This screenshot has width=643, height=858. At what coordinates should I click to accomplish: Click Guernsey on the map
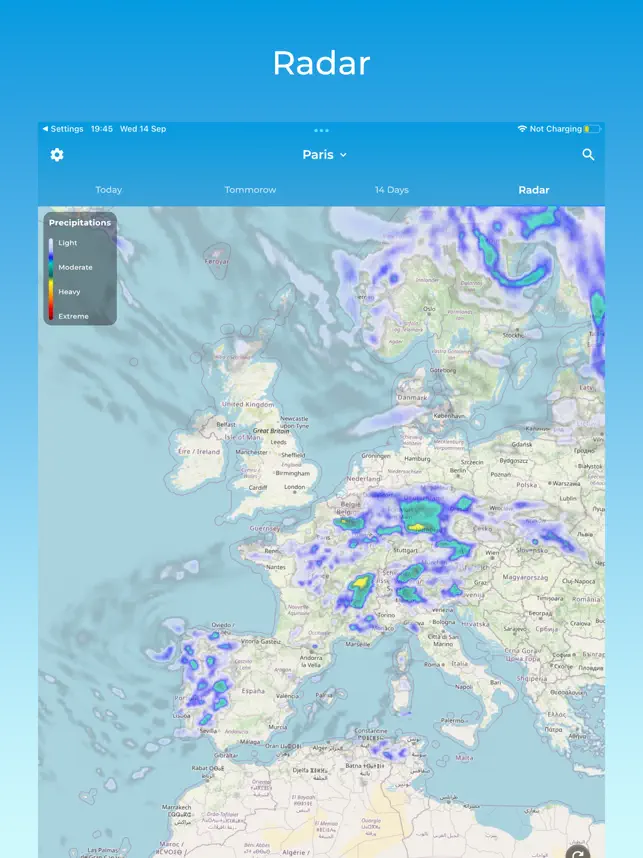point(265,529)
